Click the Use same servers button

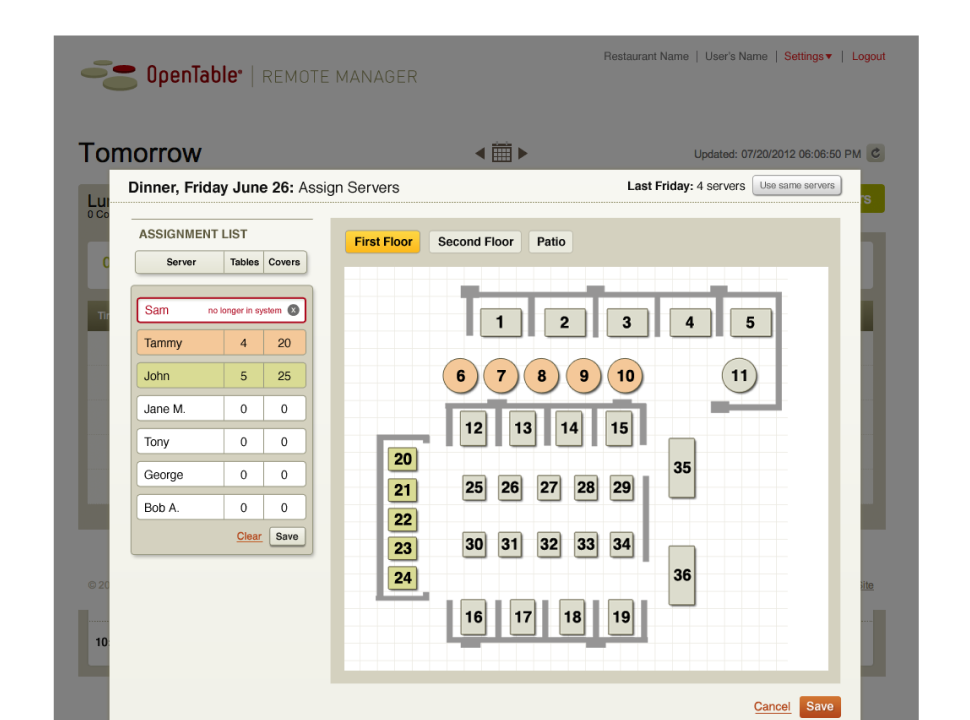point(796,186)
